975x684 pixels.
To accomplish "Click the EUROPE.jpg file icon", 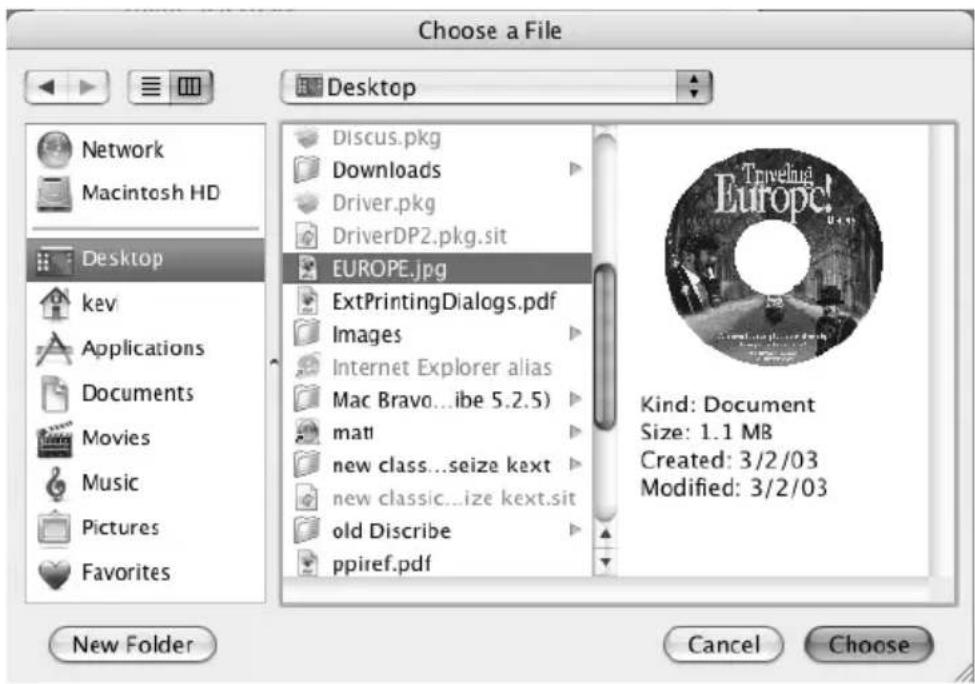I will coord(307,269).
